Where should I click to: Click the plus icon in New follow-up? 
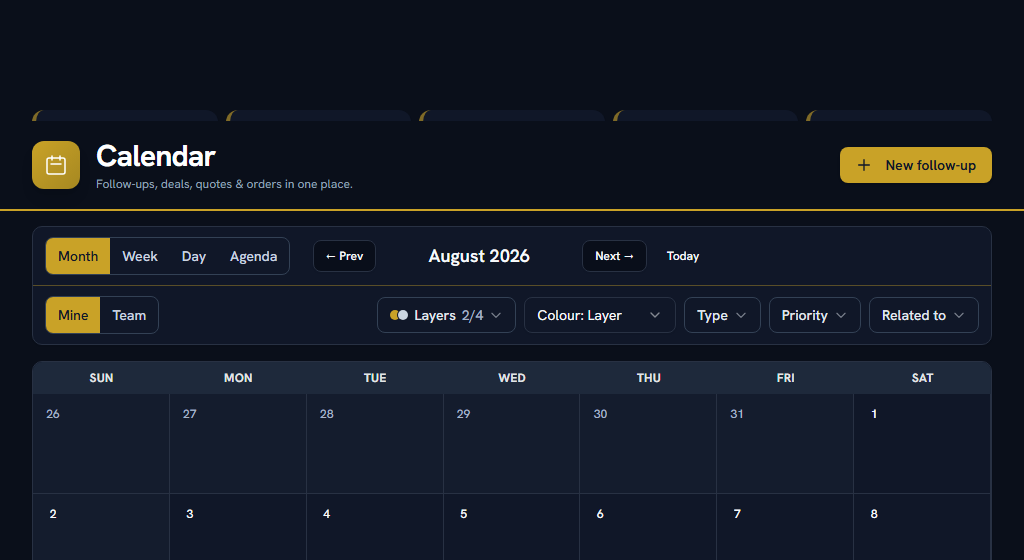[863, 165]
